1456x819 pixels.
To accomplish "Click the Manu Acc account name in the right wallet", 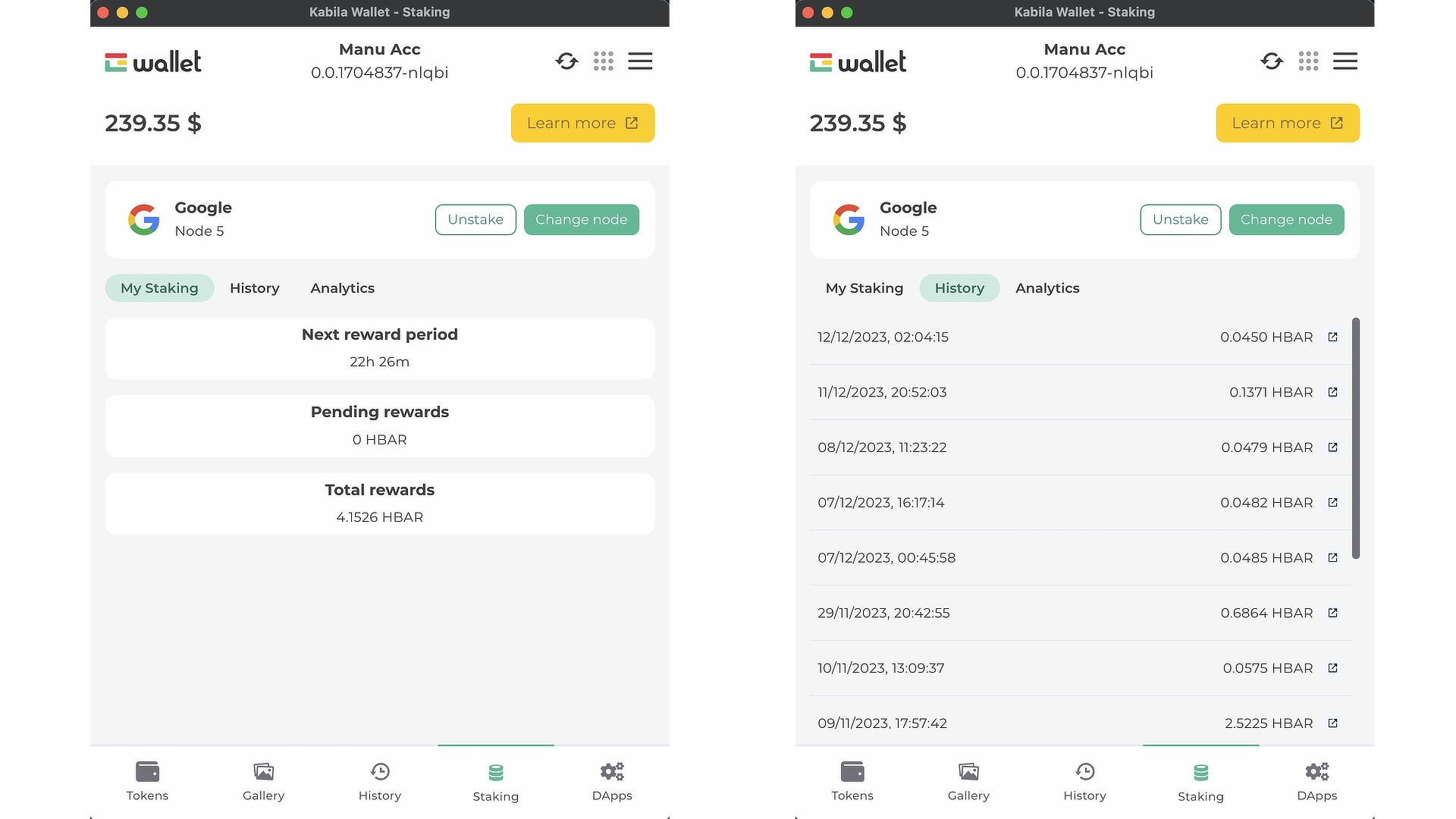I will click(x=1084, y=49).
